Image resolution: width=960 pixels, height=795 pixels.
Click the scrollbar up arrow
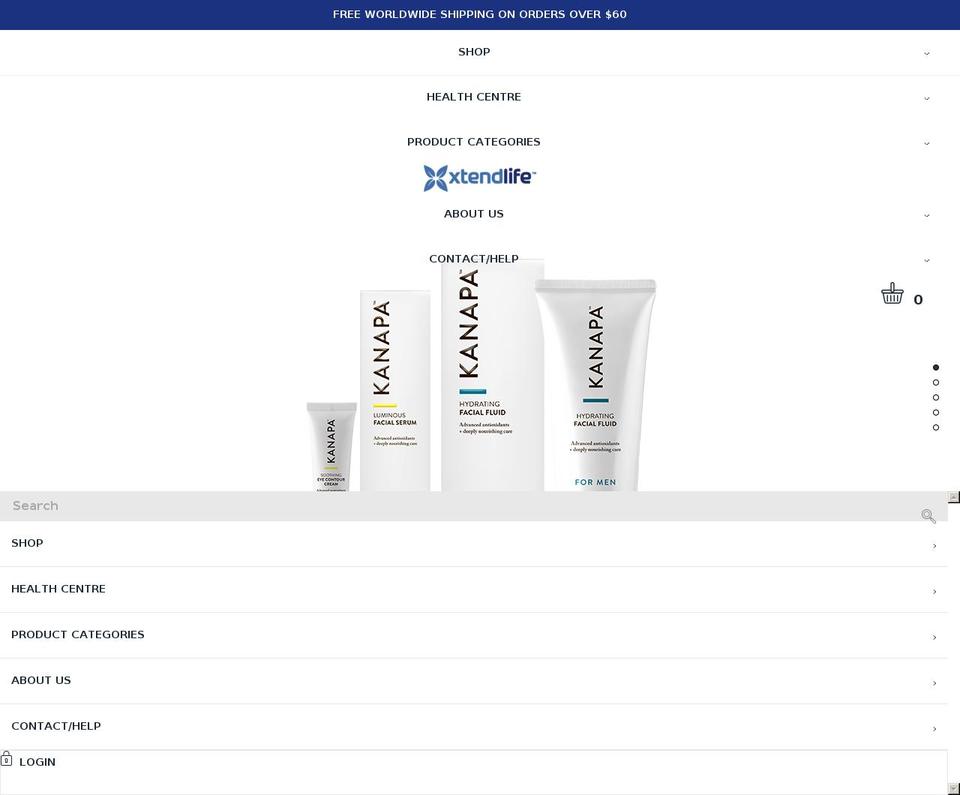pos(953,497)
